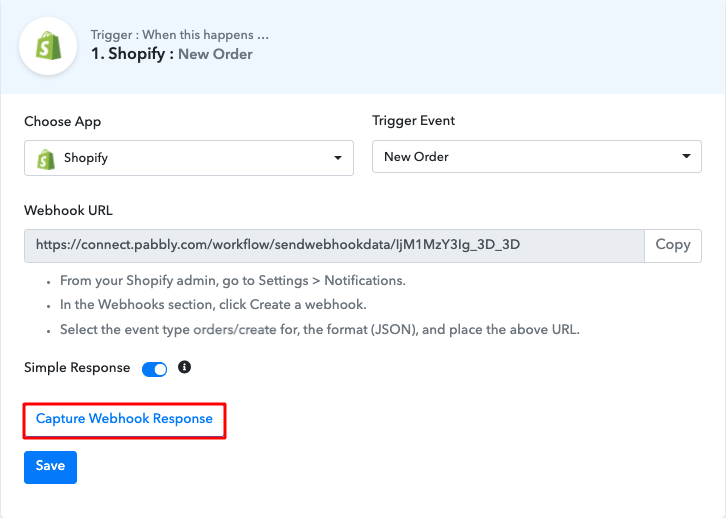Click the large Shopify logo in header

[x=48, y=46]
